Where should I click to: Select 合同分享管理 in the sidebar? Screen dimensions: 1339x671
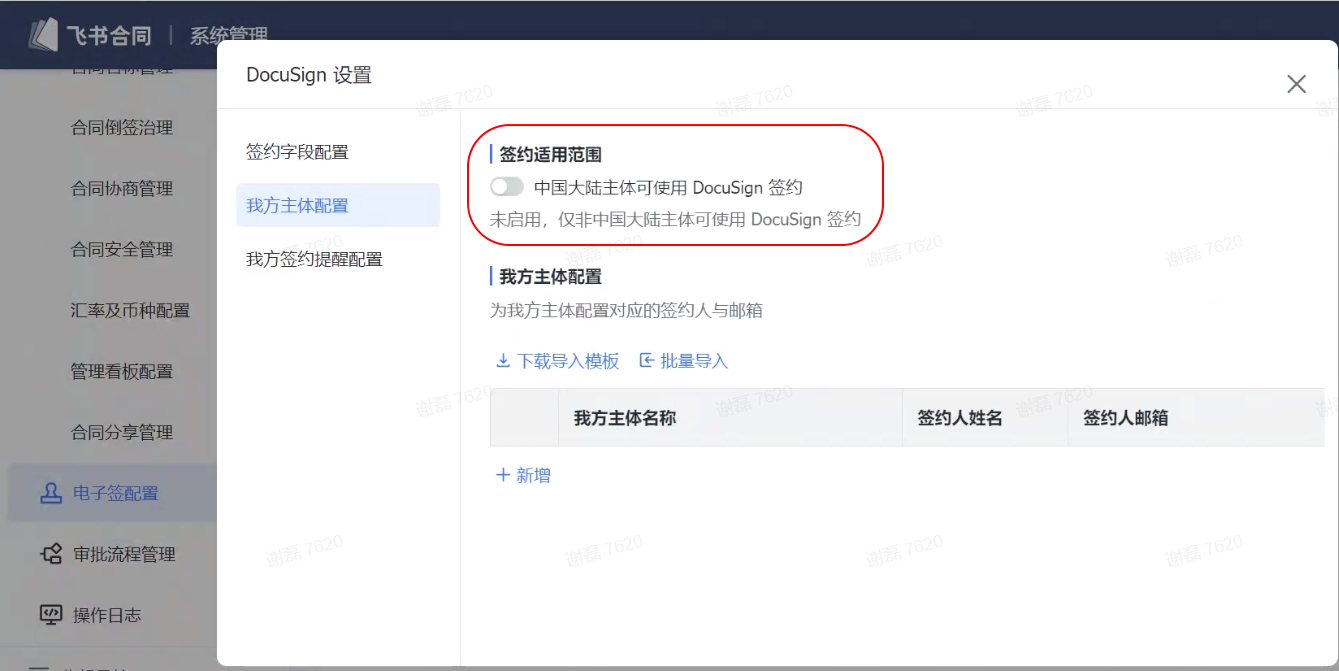click(x=122, y=432)
